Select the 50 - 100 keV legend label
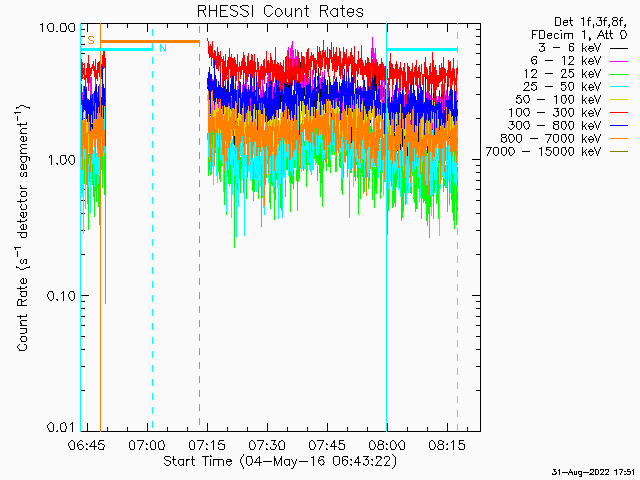Screen dimensions: 640x480 (x=558, y=100)
